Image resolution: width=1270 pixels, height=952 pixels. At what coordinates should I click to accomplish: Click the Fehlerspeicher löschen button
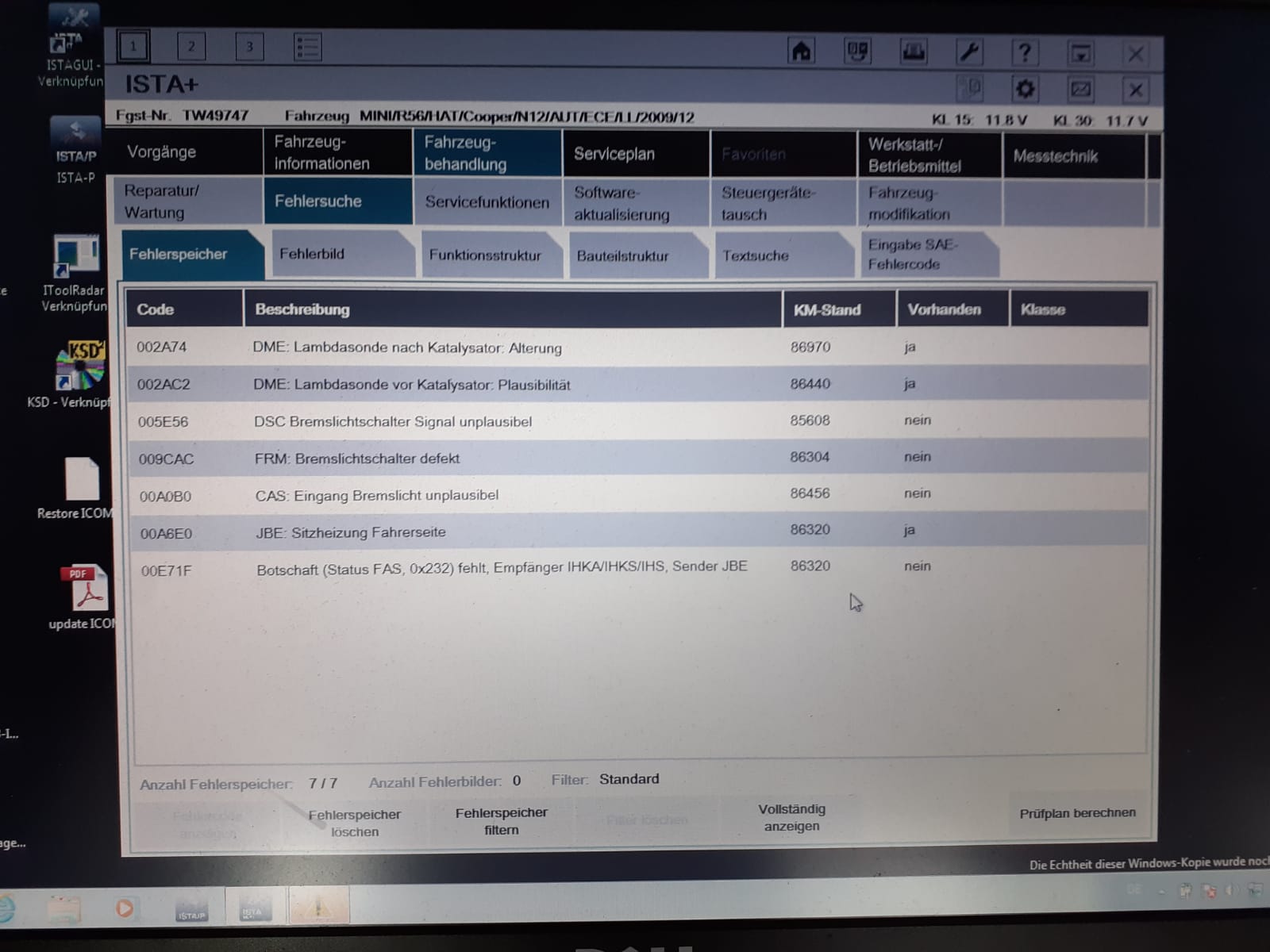pyautogui.click(x=354, y=823)
